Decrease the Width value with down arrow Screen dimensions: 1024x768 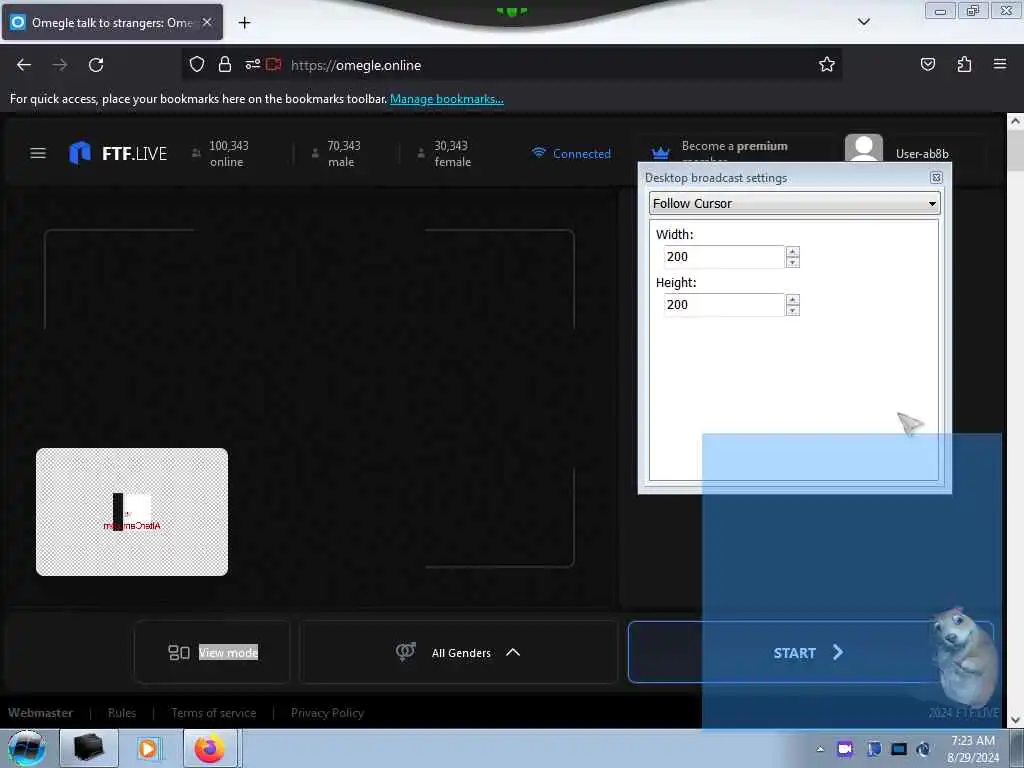(792, 262)
